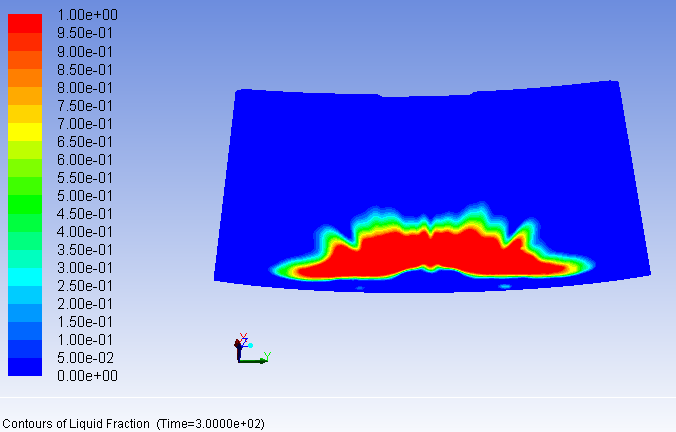Click the green Y label on the triad

coord(268,355)
